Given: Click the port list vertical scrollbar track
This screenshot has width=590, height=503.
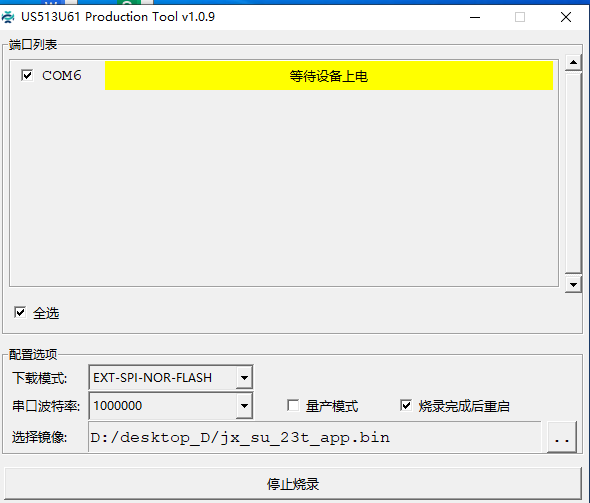Looking at the screenshot, I should 573,173.
